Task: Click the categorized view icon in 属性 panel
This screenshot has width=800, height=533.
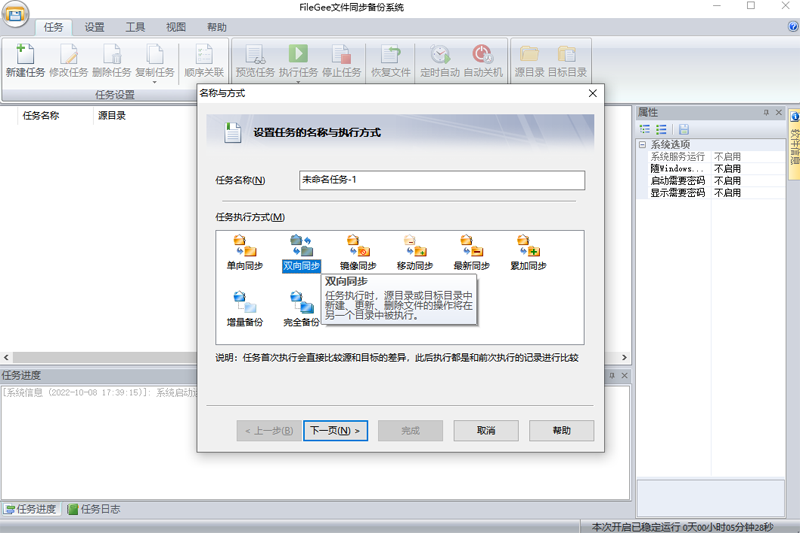Action: [x=645, y=129]
